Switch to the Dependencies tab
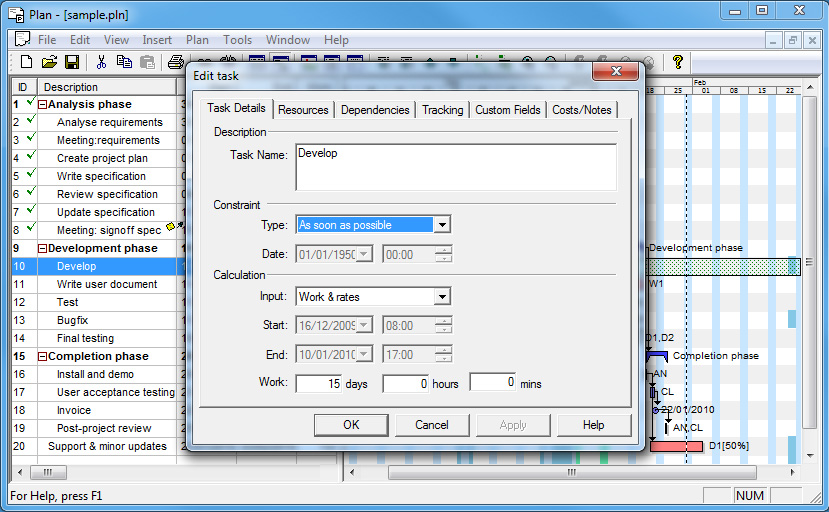Image resolution: width=829 pixels, height=512 pixels. coord(375,110)
